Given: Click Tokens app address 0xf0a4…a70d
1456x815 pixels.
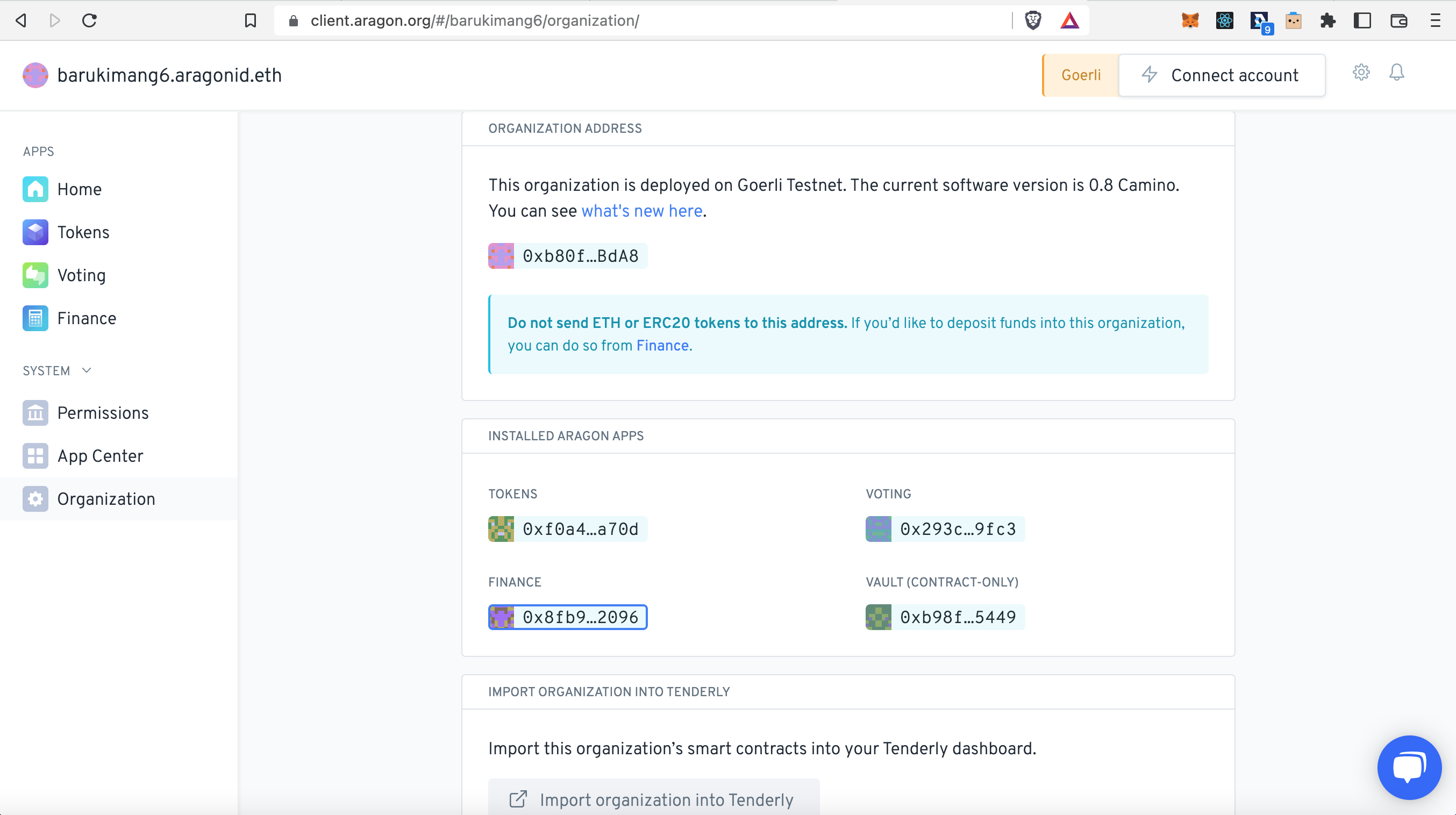Looking at the screenshot, I should [568, 529].
